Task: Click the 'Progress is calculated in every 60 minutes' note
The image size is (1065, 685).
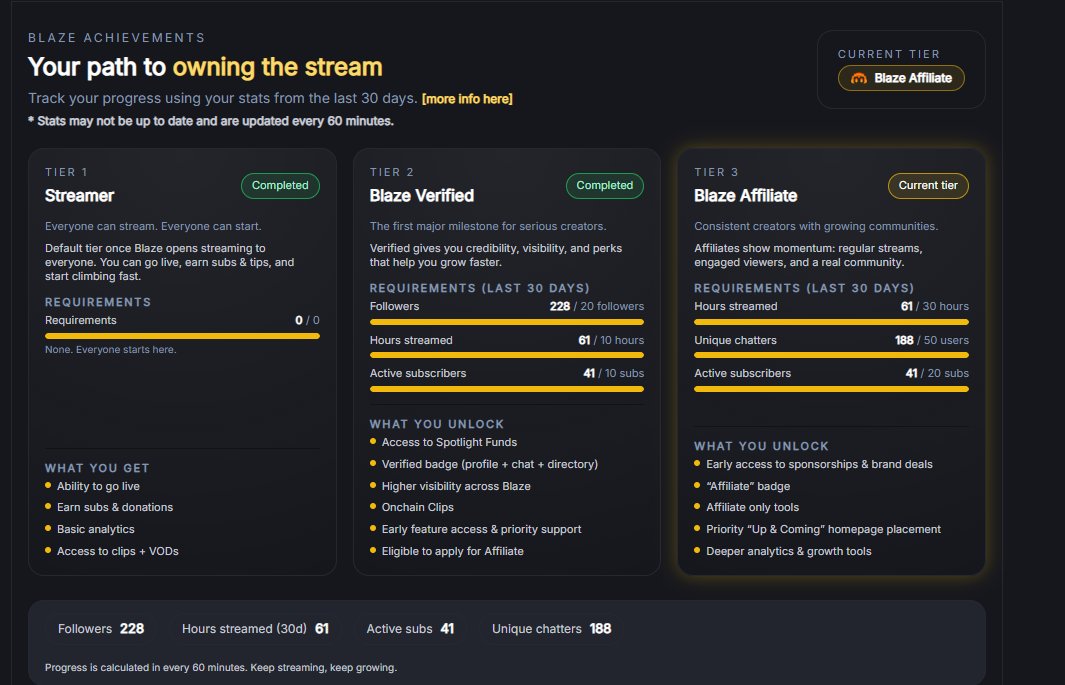Action: tap(221, 667)
